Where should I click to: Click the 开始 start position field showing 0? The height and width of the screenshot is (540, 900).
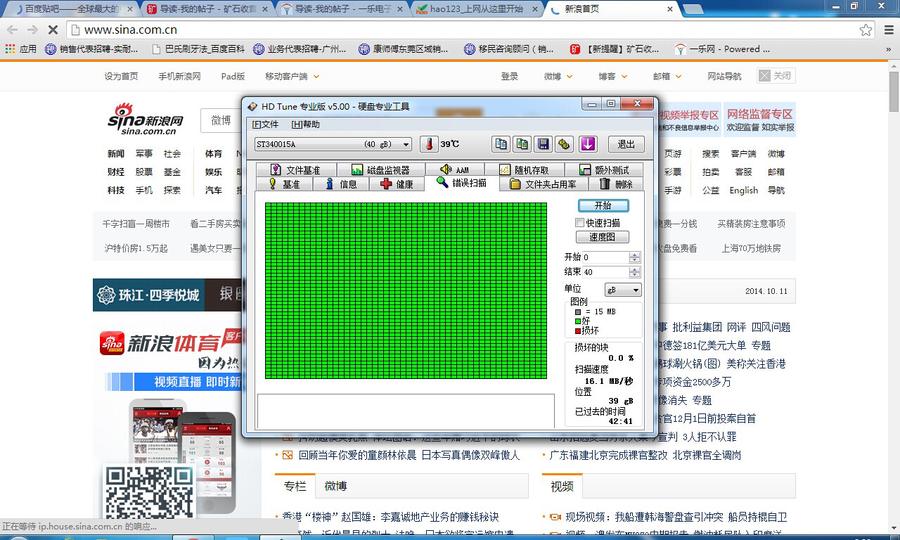click(x=606, y=257)
